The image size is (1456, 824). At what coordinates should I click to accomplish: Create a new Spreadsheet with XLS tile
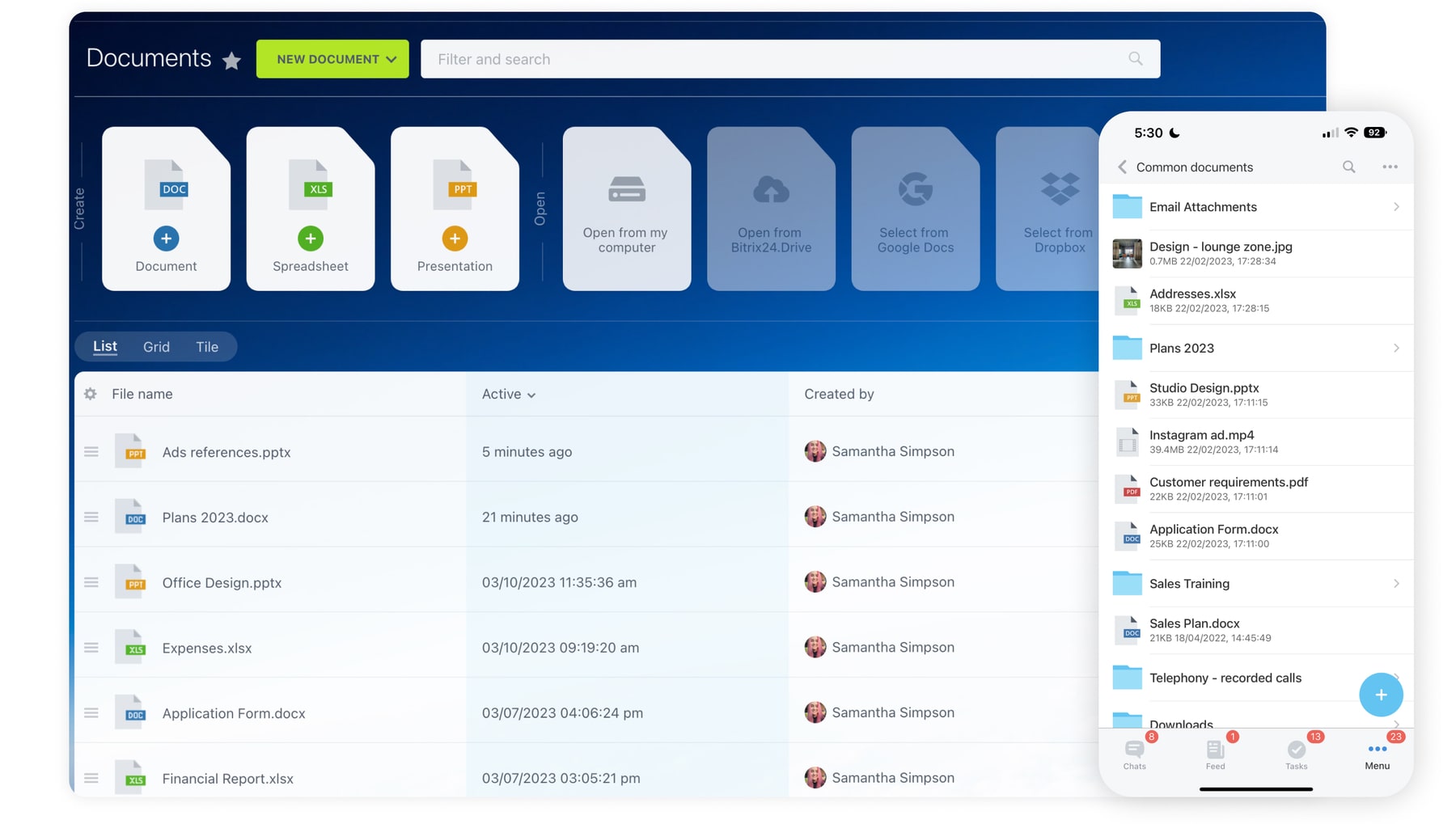311,209
